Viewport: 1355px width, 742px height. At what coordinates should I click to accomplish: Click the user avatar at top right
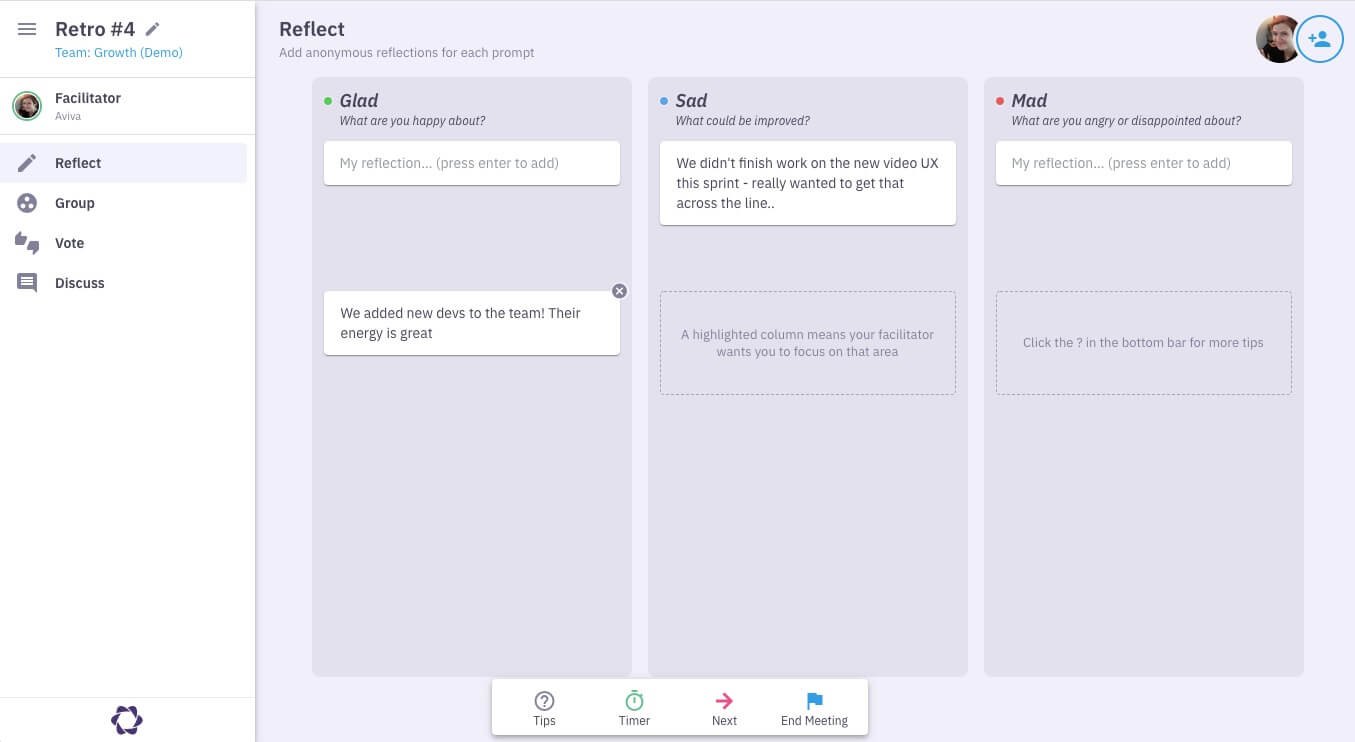(1277, 40)
